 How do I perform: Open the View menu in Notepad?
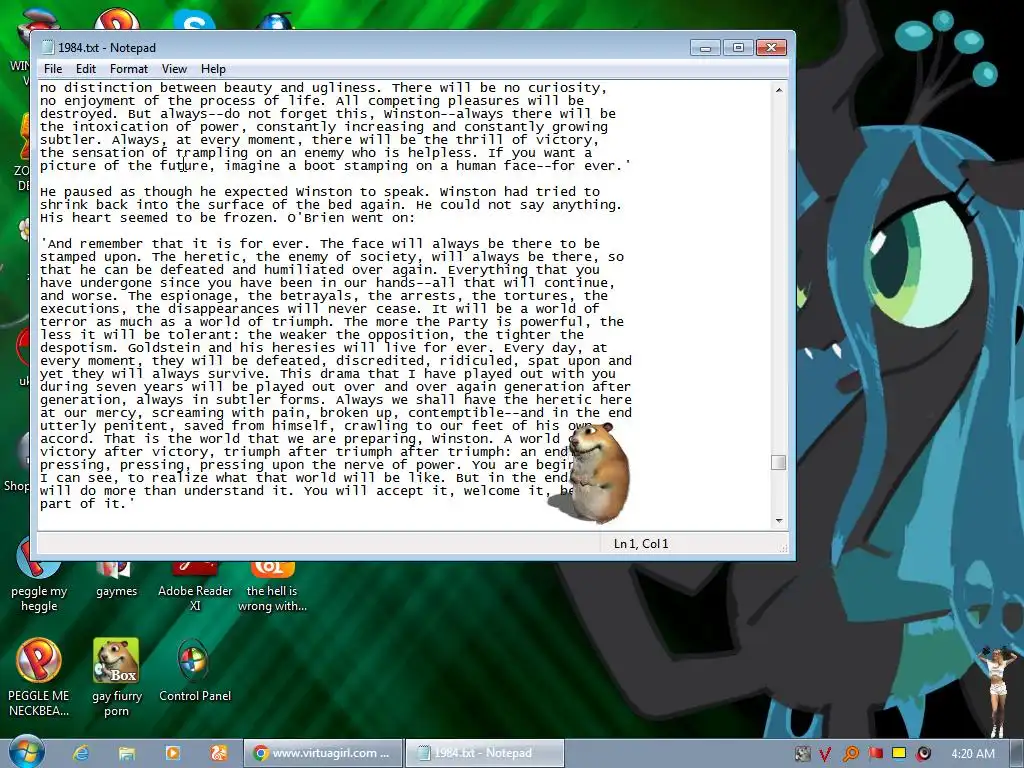pyautogui.click(x=174, y=69)
